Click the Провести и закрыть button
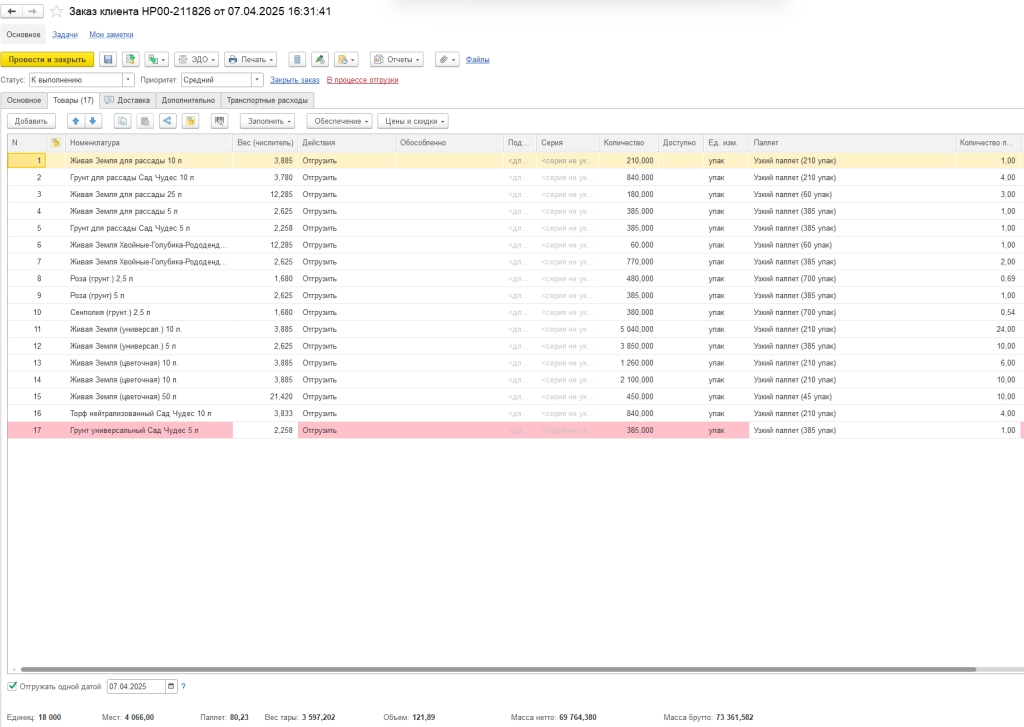This screenshot has height=727, width=1024. (47, 60)
